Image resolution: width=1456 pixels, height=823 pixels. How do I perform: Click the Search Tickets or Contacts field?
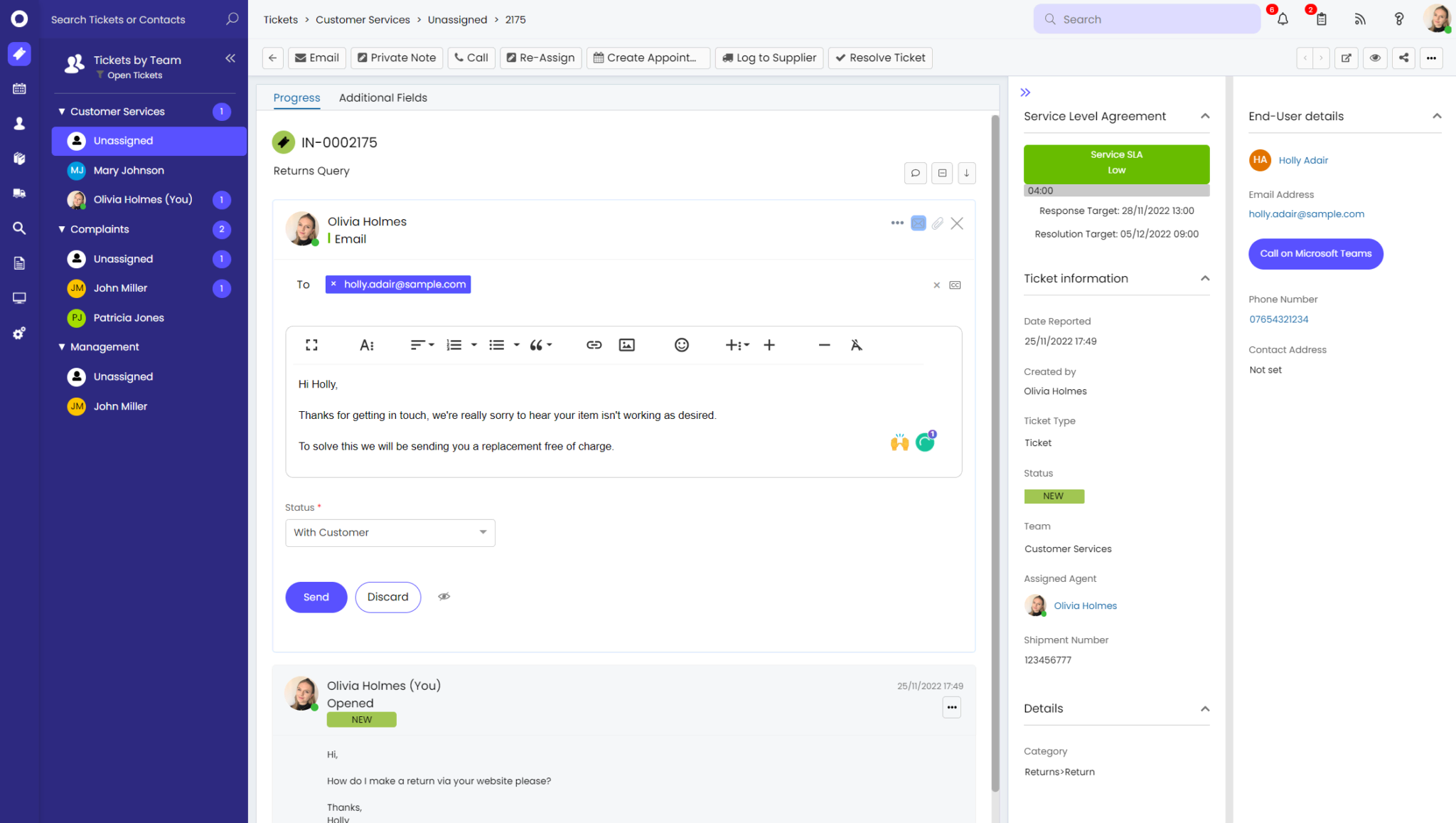coord(144,19)
